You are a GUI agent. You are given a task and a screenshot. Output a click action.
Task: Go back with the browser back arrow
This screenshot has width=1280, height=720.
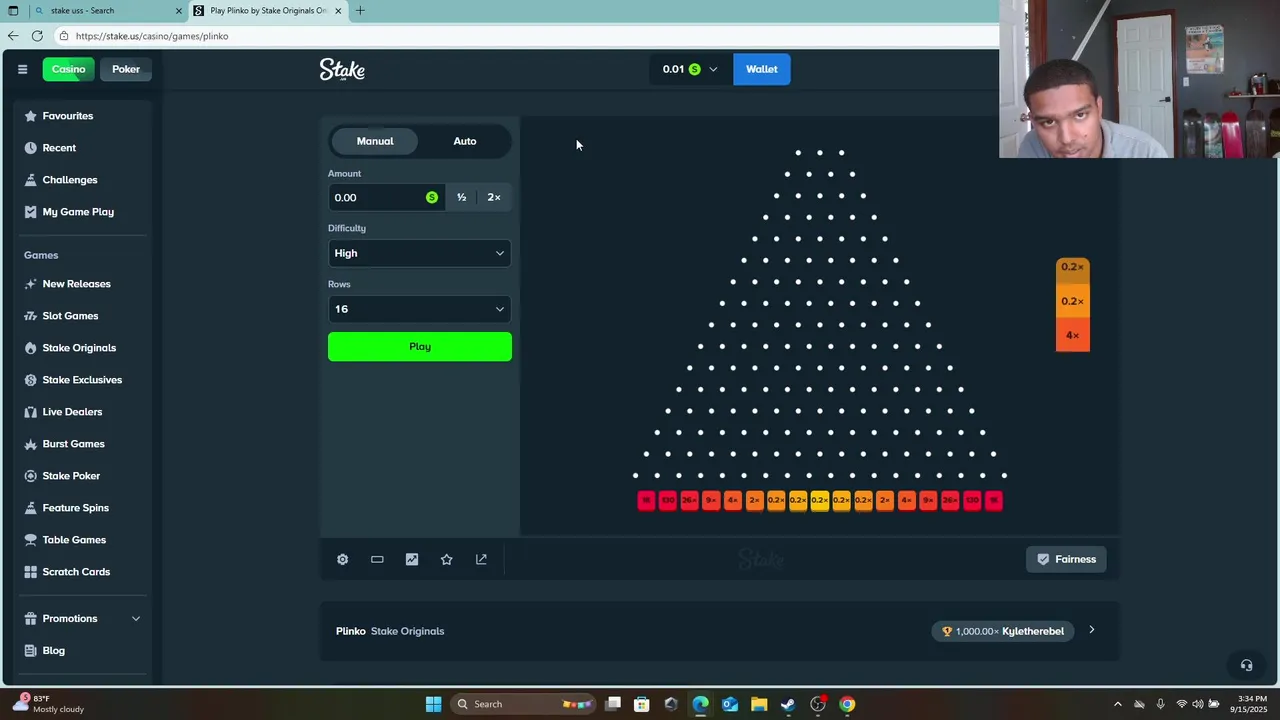pyautogui.click(x=13, y=36)
